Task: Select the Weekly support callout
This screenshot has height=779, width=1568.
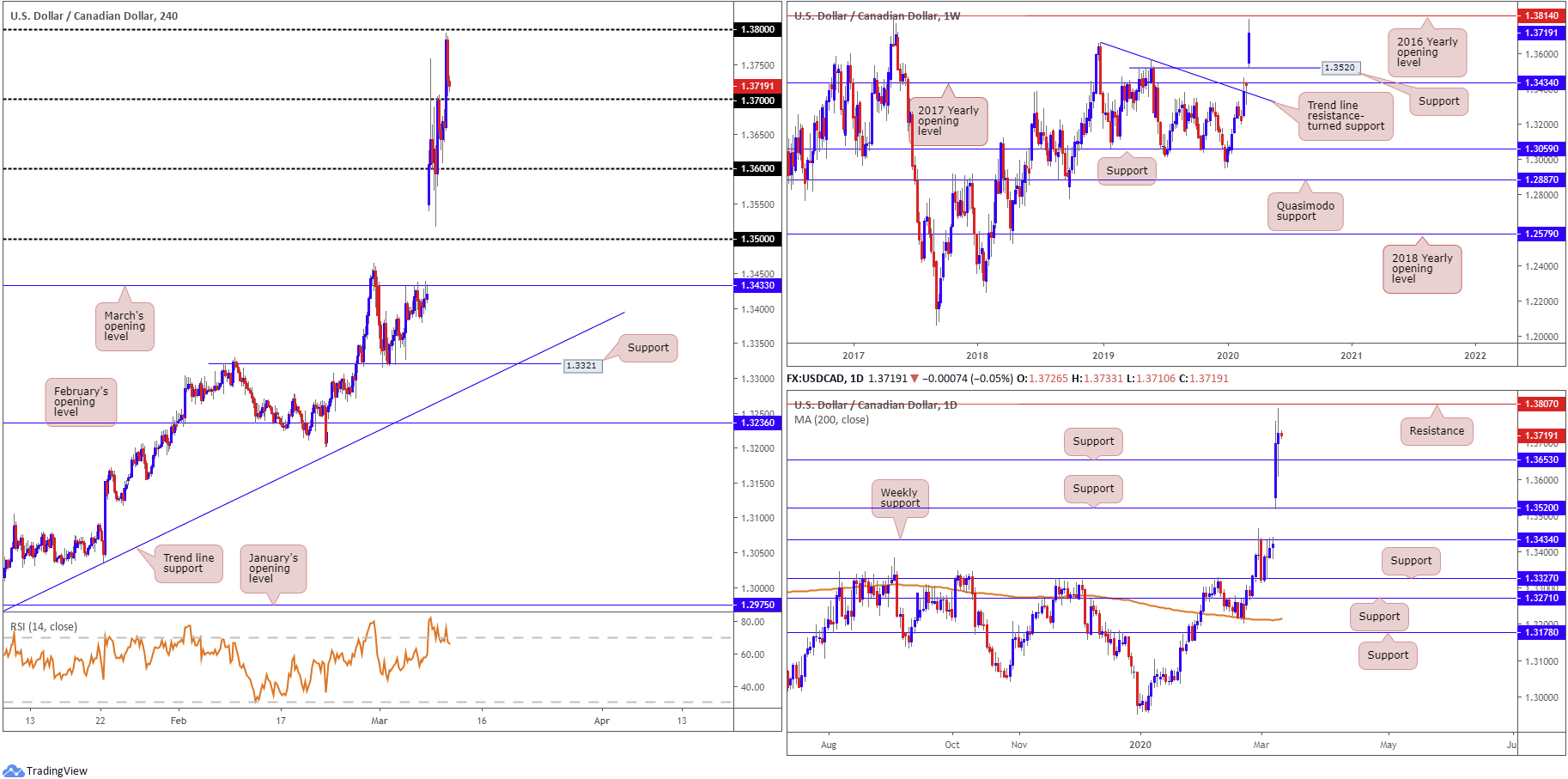Action: [899, 498]
